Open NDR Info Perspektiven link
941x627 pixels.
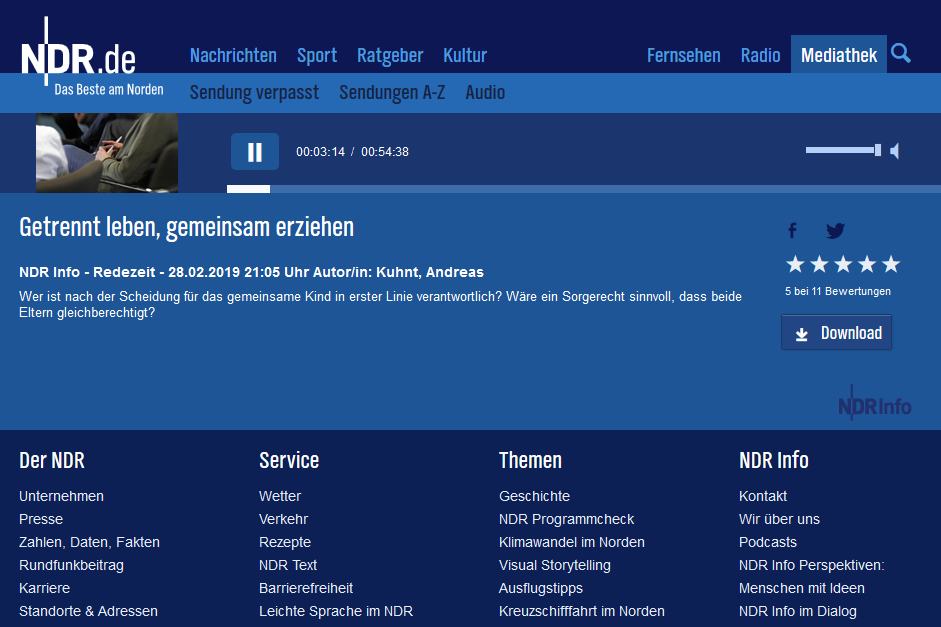(812, 565)
